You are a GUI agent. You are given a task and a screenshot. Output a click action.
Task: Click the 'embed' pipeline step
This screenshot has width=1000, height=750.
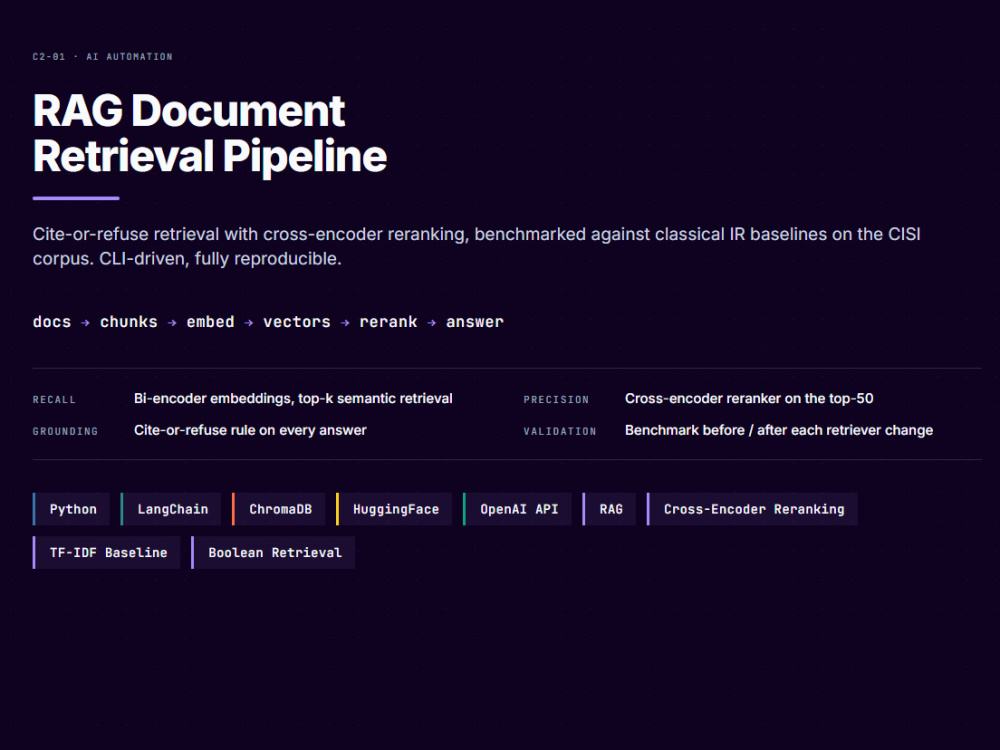[210, 322]
